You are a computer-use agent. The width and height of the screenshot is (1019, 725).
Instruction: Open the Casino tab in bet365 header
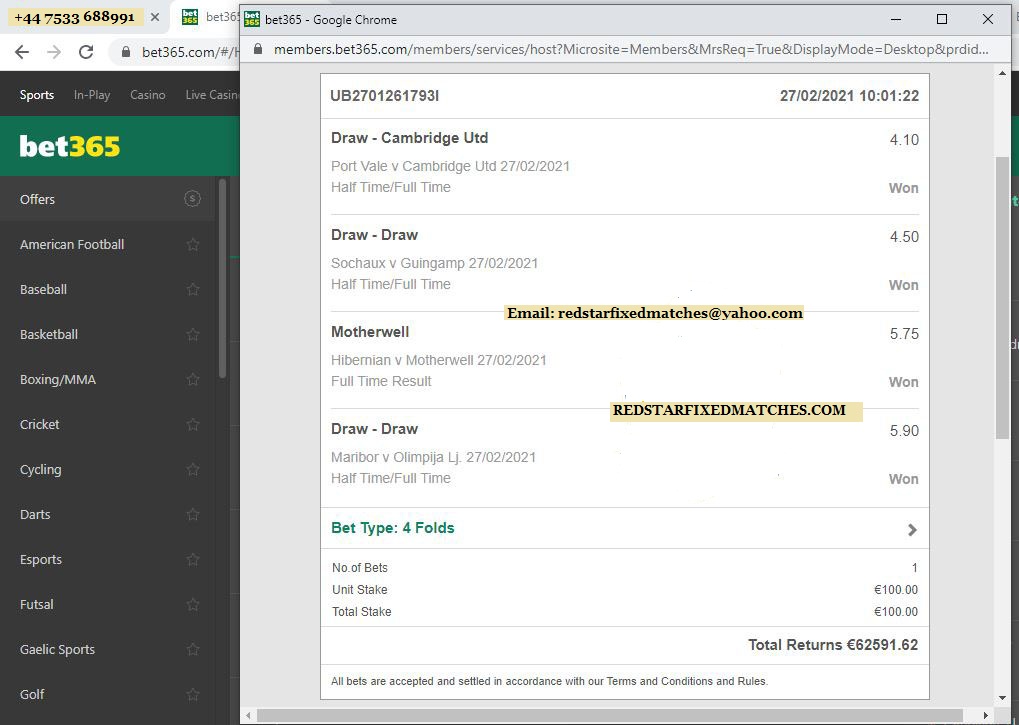148,95
